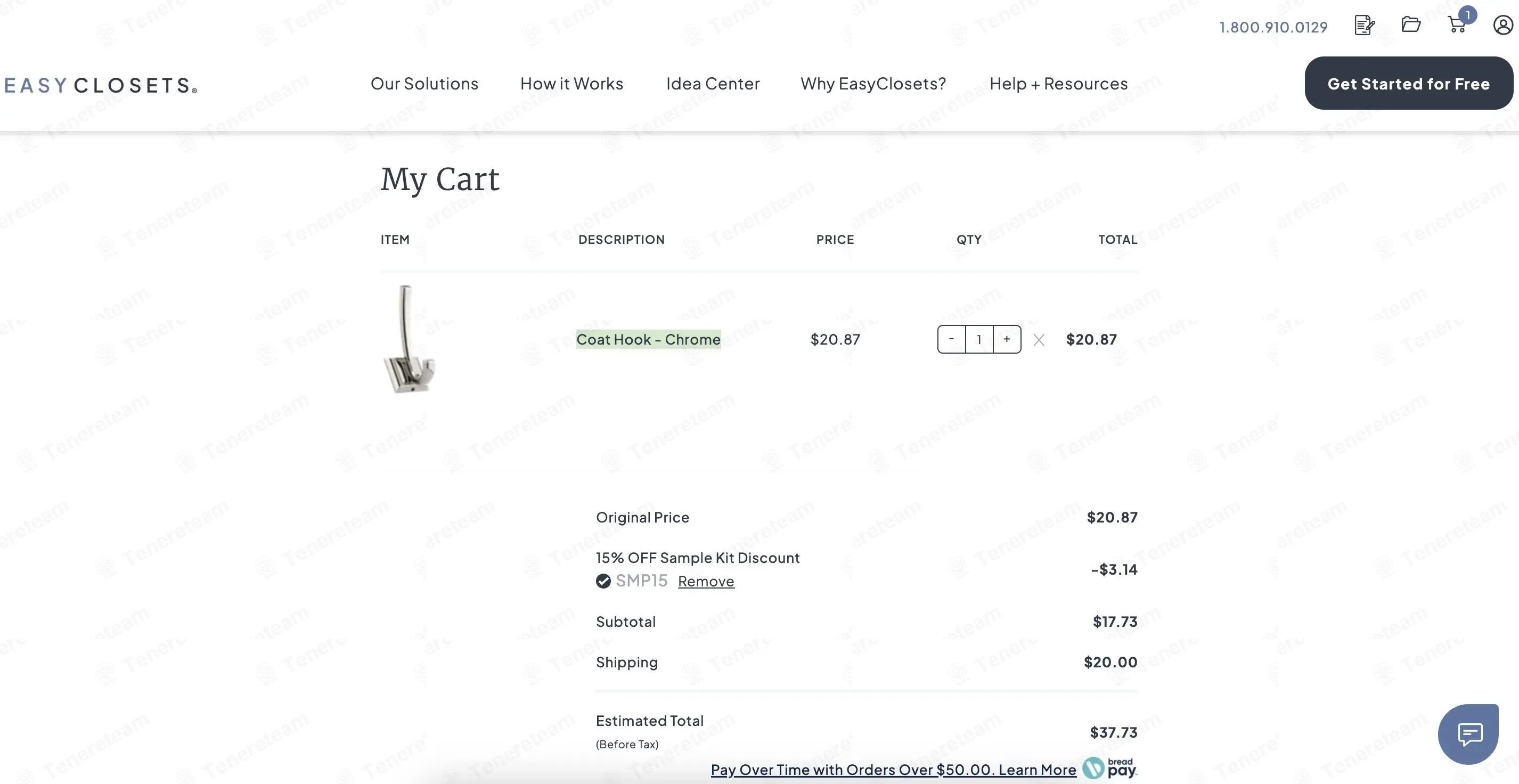Viewport: 1519px width, 784px height.
Task: Open the live chat bubble
Action: click(x=1469, y=734)
